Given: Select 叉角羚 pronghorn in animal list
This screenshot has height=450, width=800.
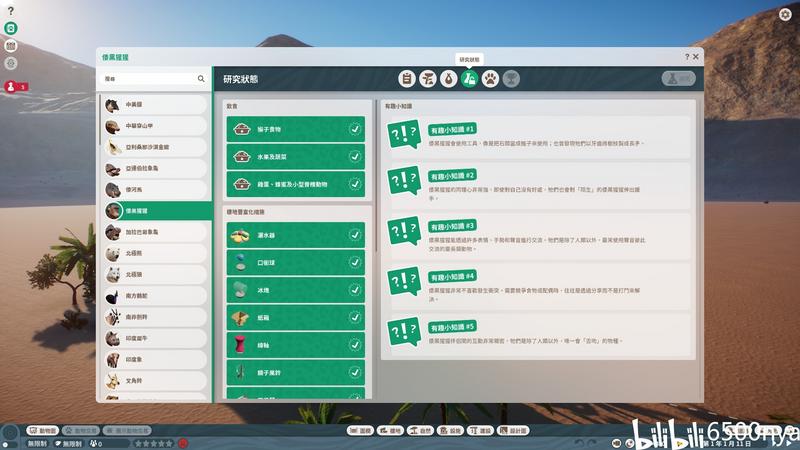Looking at the screenshot, I should click(x=156, y=381).
